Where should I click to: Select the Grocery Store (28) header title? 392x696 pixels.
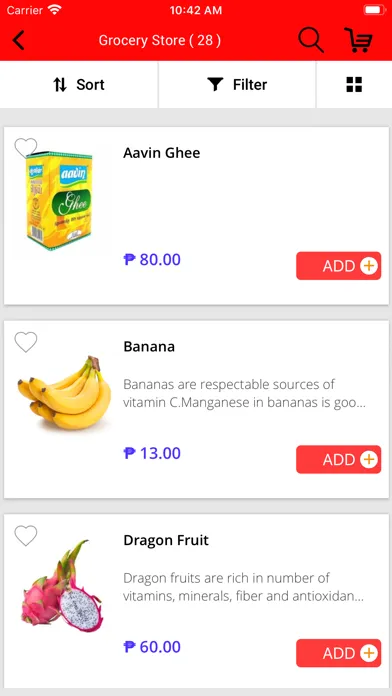(x=160, y=40)
